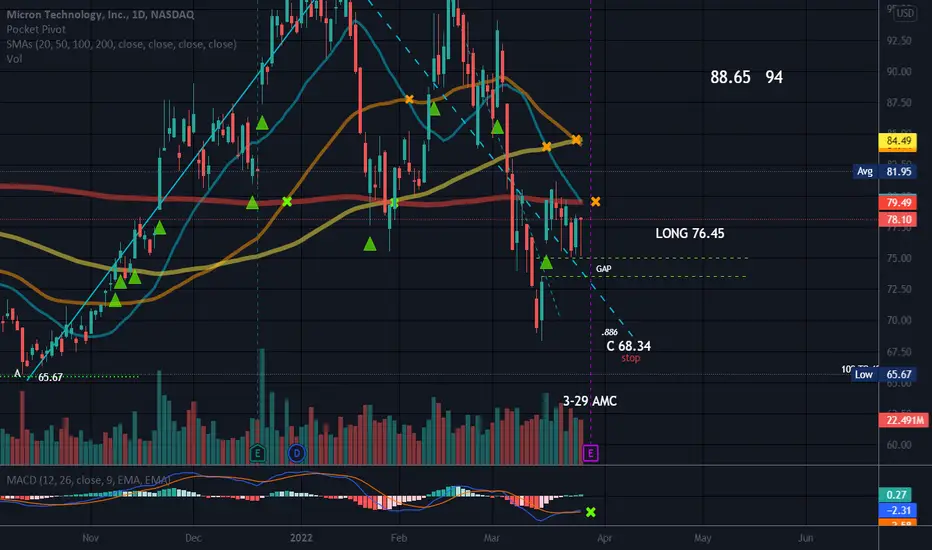Click '90.00' on the price axis
The width and height of the screenshot is (932, 550).
899,72
